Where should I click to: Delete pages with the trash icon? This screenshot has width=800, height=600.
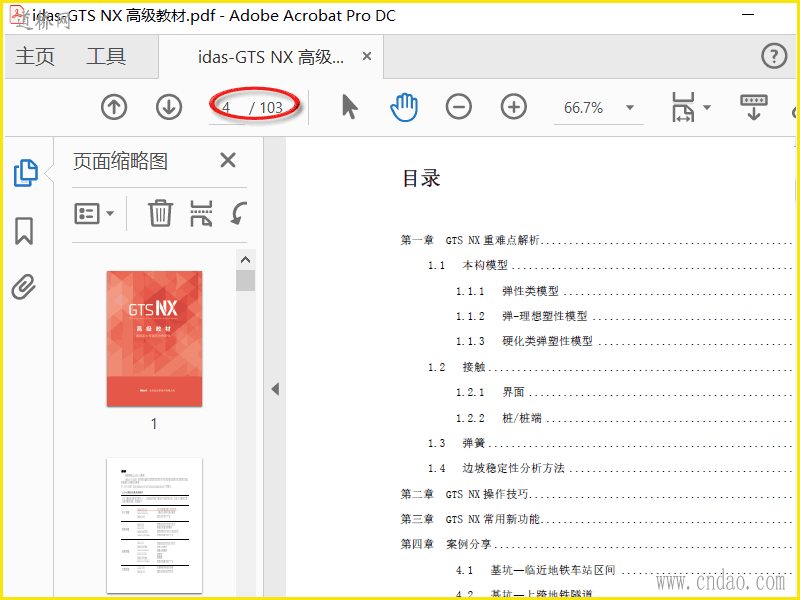160,213
